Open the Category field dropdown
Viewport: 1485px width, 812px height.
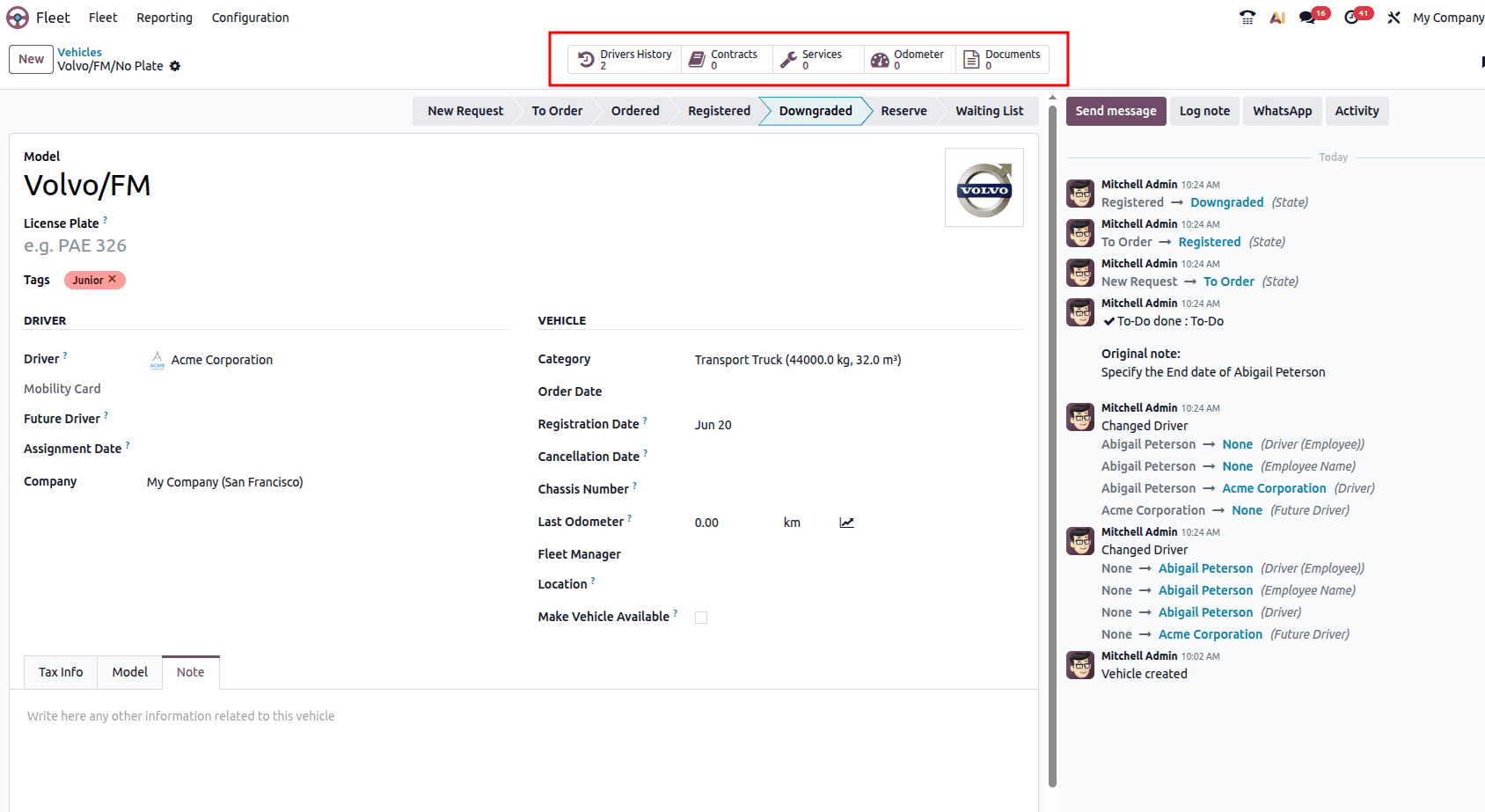pyautogui.click(x=858, y=360)
